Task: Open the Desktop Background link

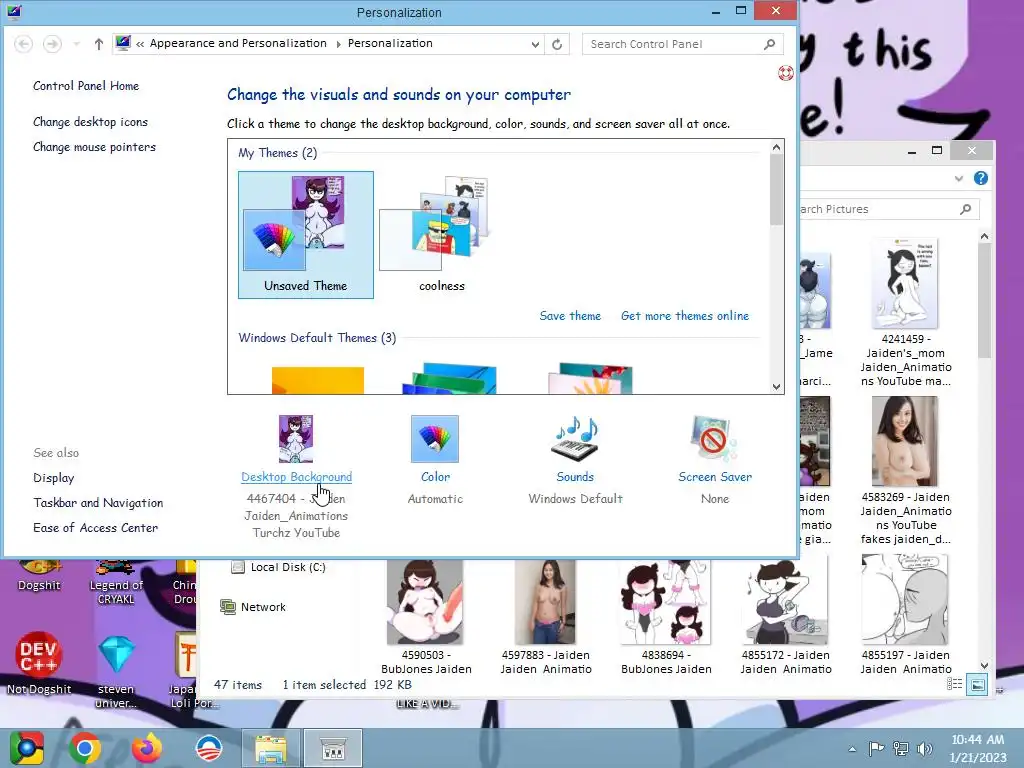Action: (296, 477)
